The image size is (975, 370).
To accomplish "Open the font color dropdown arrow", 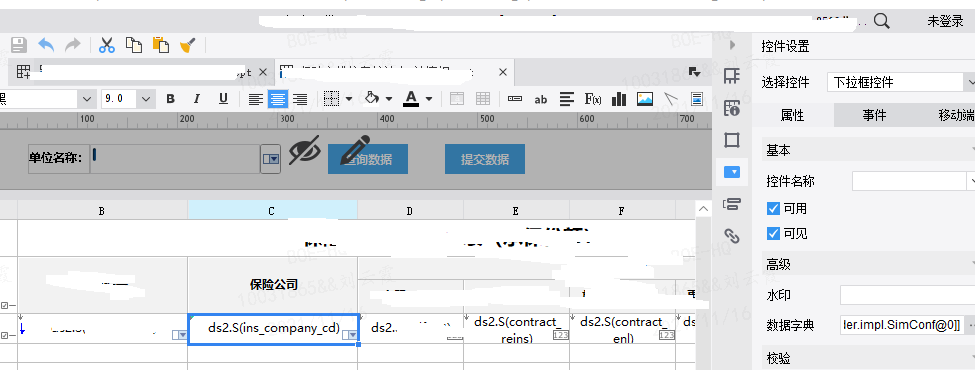I will tap(429, 99).
